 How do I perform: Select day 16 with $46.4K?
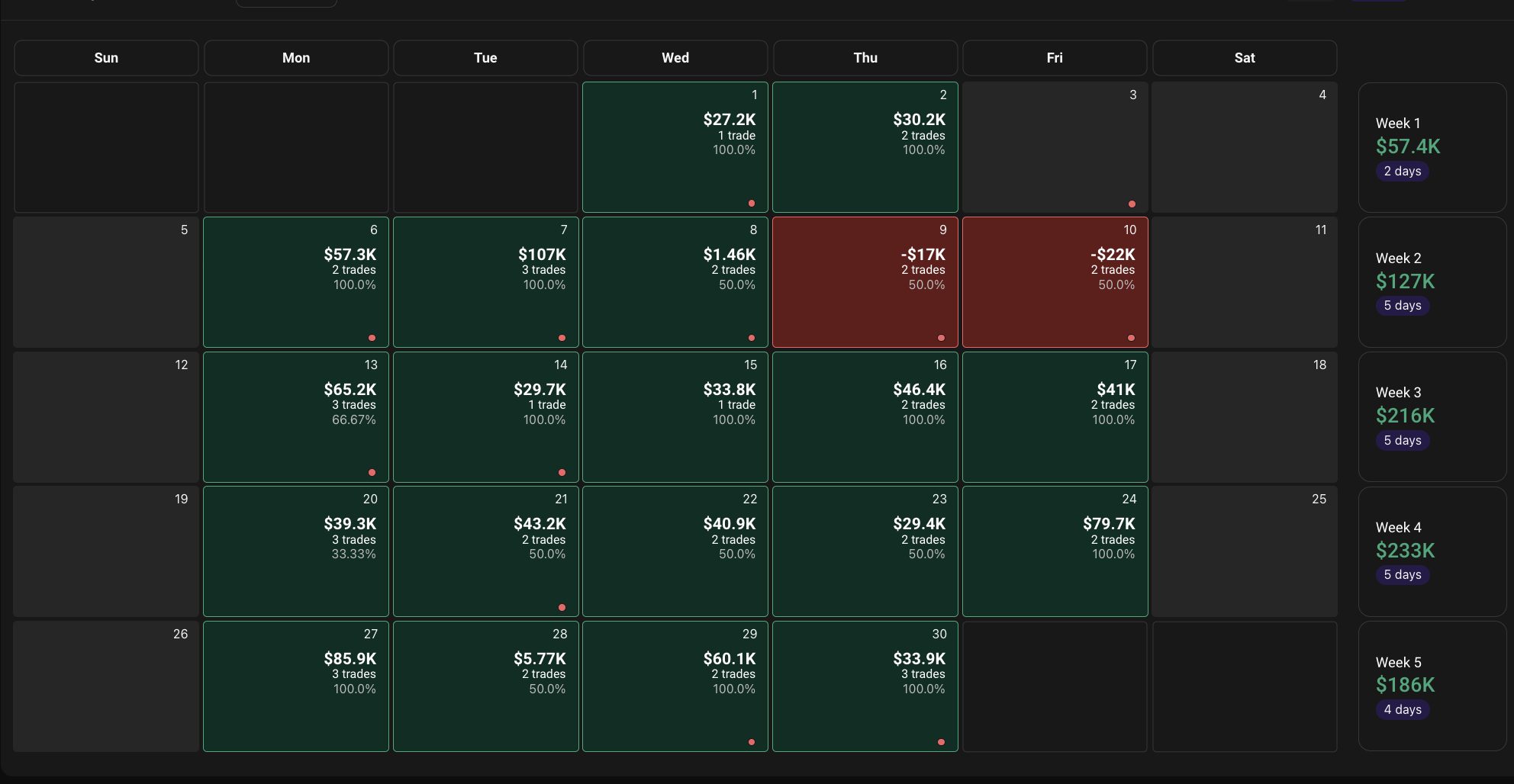point(865,417)
